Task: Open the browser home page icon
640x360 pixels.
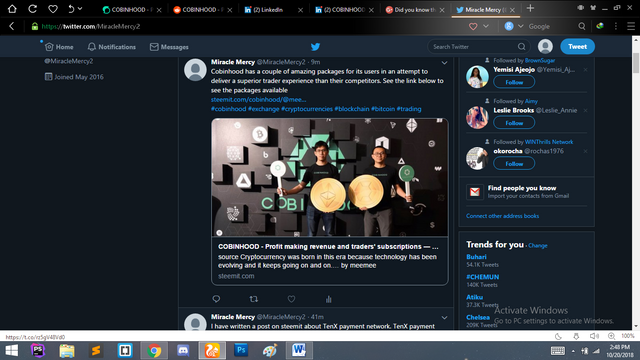Action: pos(12,9)
